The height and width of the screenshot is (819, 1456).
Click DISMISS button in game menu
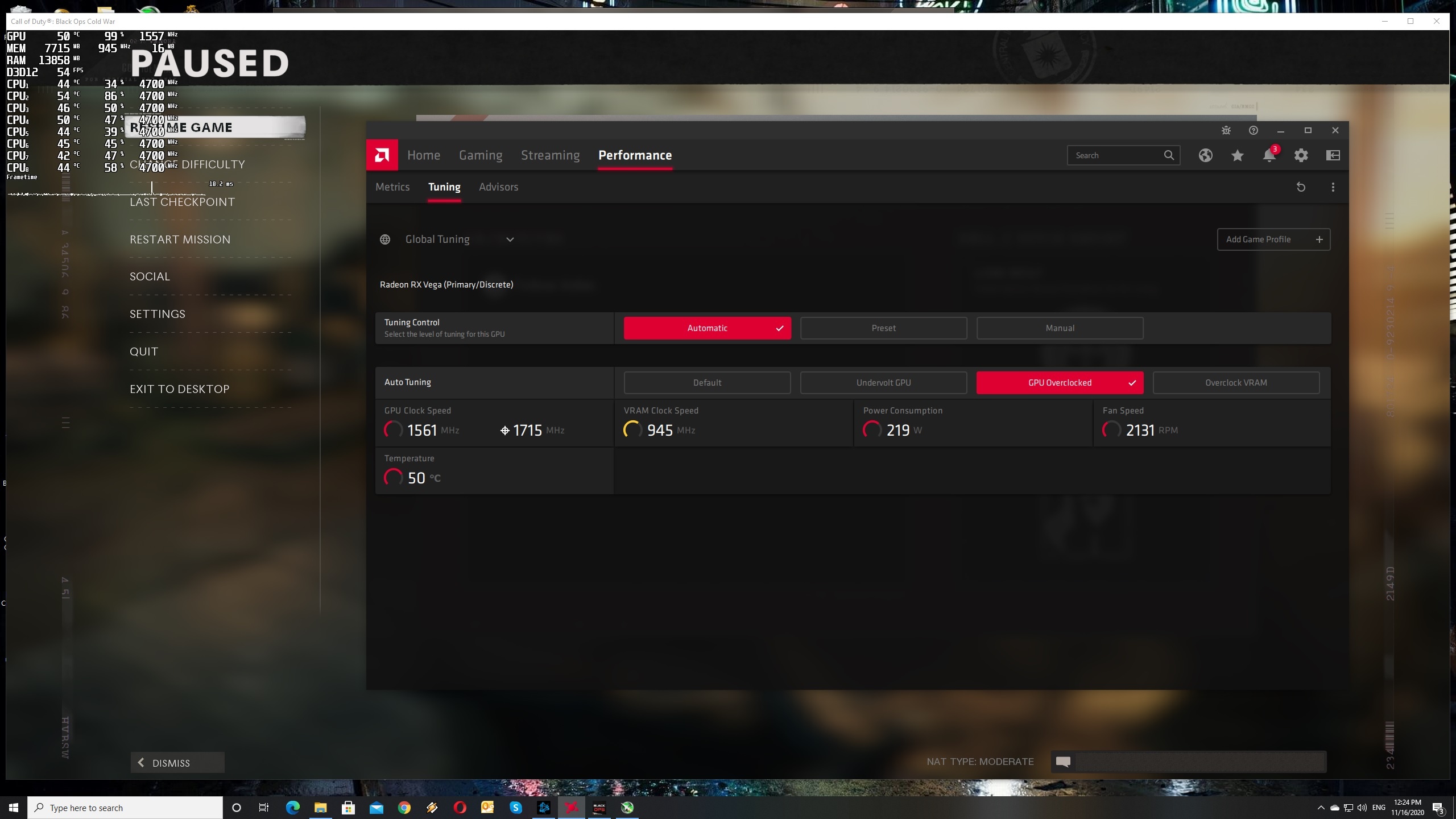[x=177, y=763]
